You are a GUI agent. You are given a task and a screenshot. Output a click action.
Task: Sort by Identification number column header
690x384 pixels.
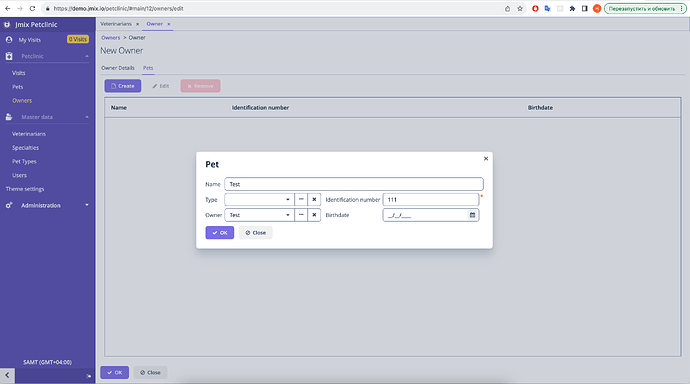tap(260, 107)
